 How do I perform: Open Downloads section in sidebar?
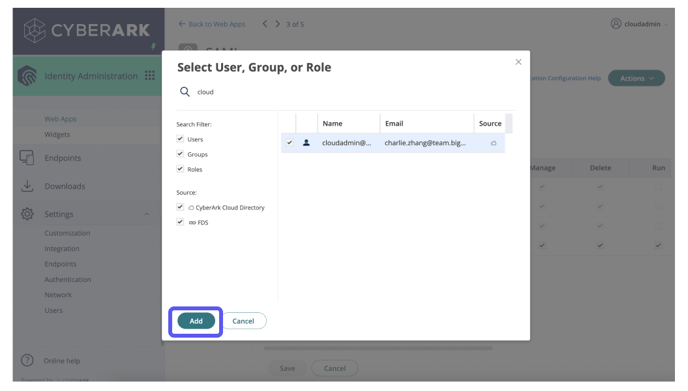click(x=65, y=186)
